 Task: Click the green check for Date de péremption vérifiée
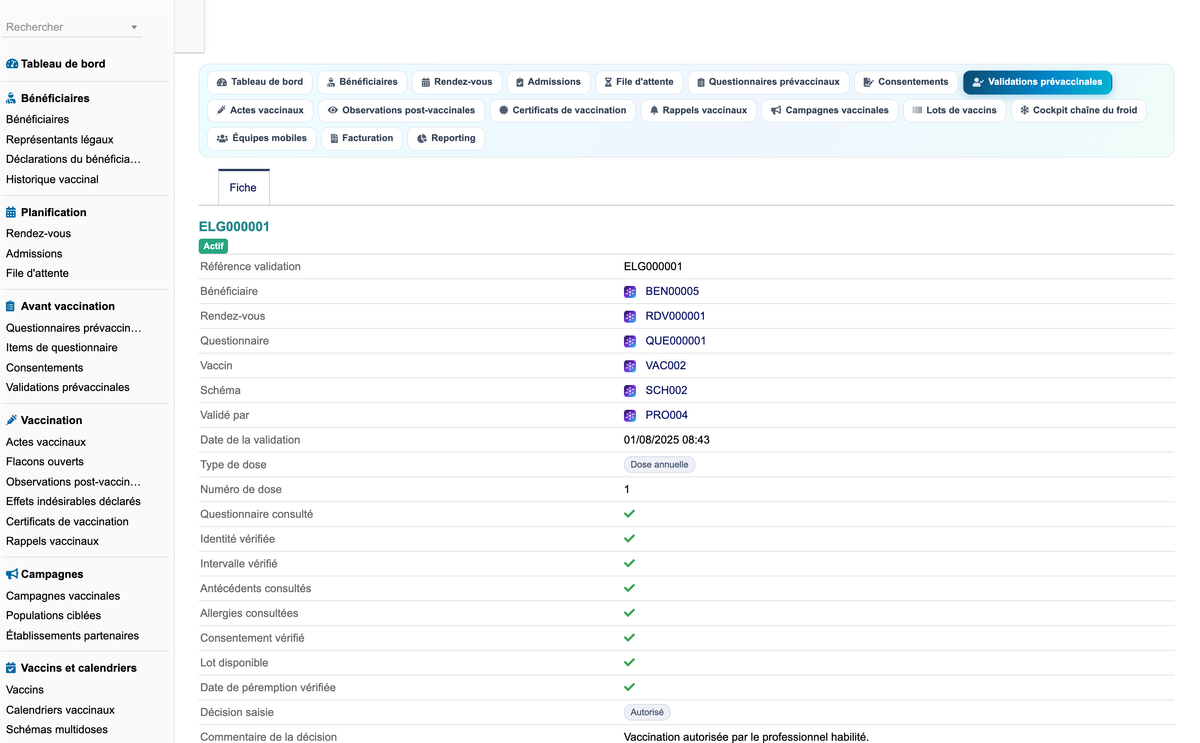point(630,687)
